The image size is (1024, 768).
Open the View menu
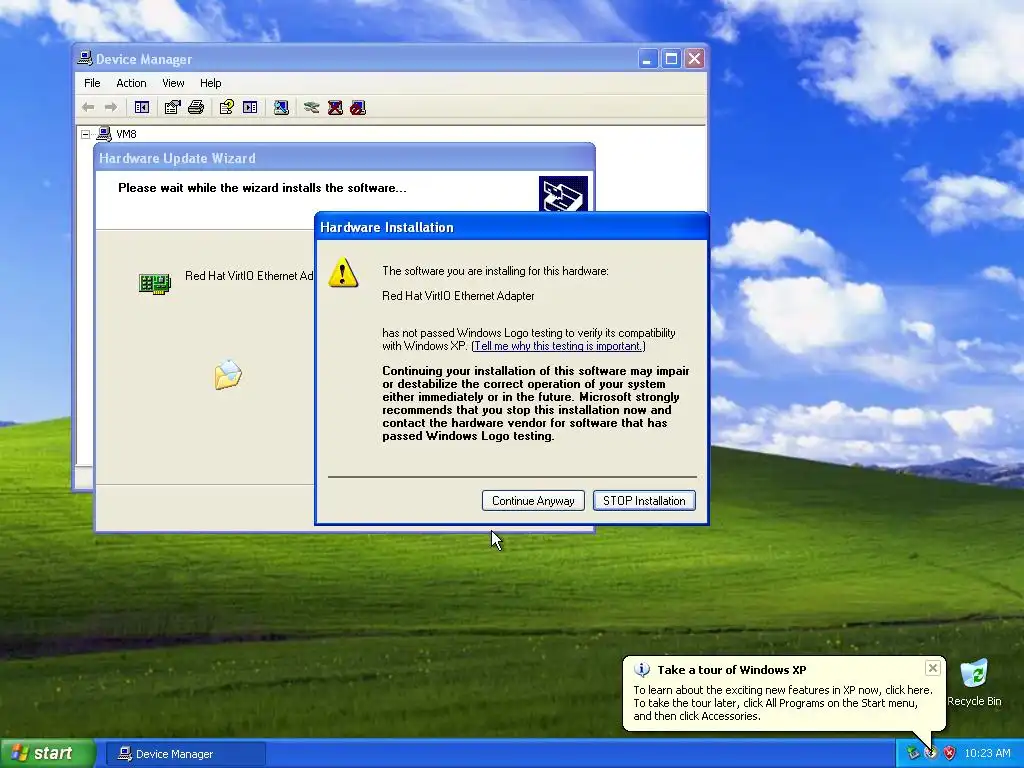(x=173, y=83)
